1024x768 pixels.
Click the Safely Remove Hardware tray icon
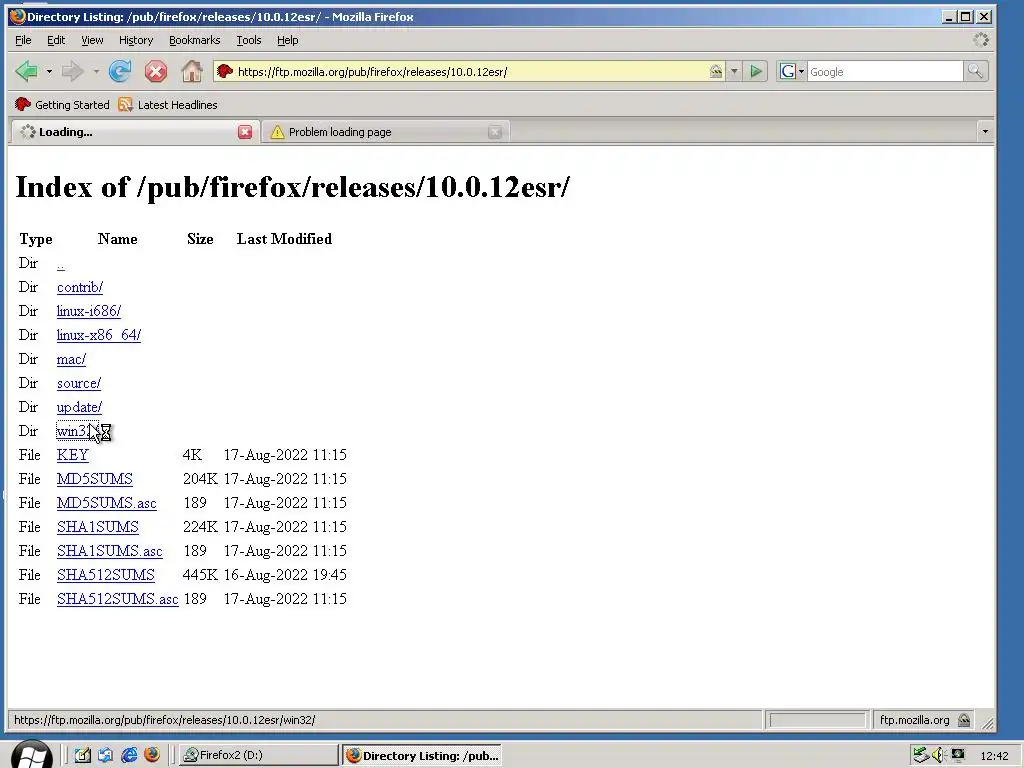pos(921,756)
